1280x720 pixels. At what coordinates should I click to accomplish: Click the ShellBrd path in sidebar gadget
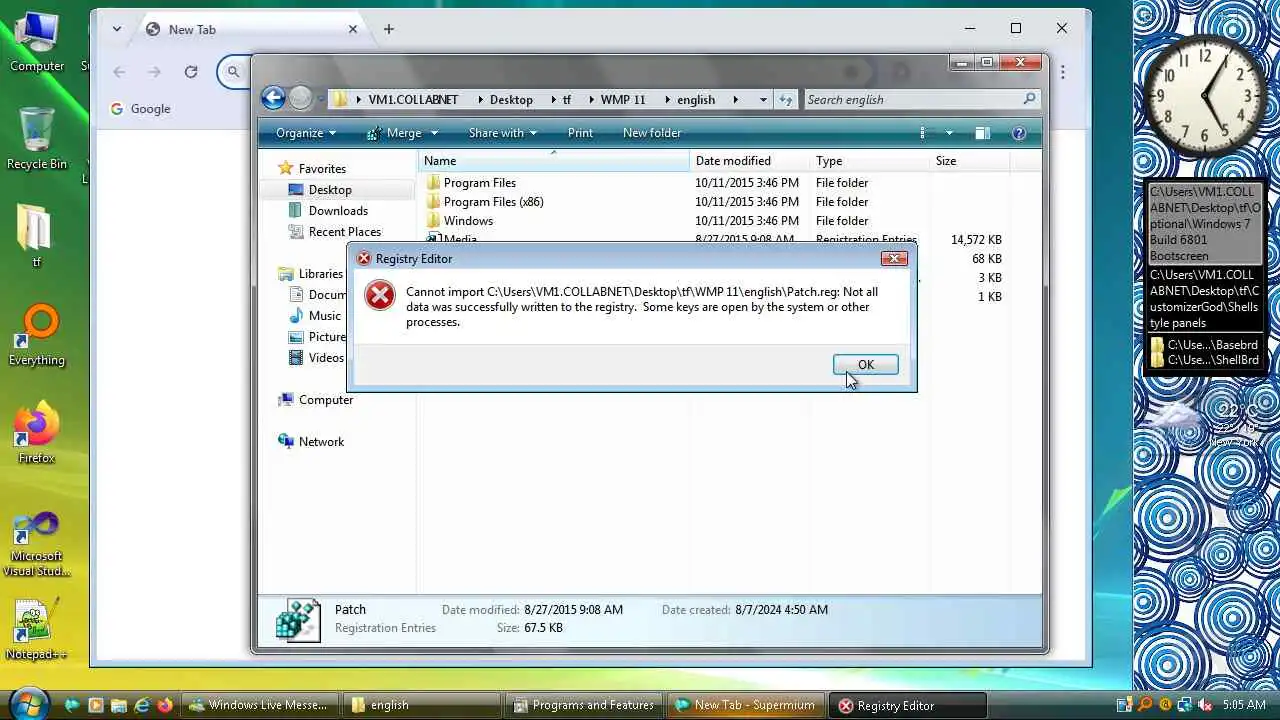point(1204,360)
